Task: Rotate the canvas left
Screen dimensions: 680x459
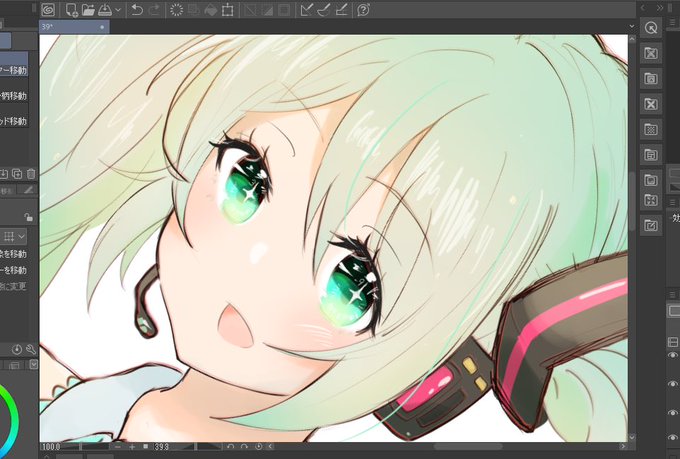Action: click(231, 446)
